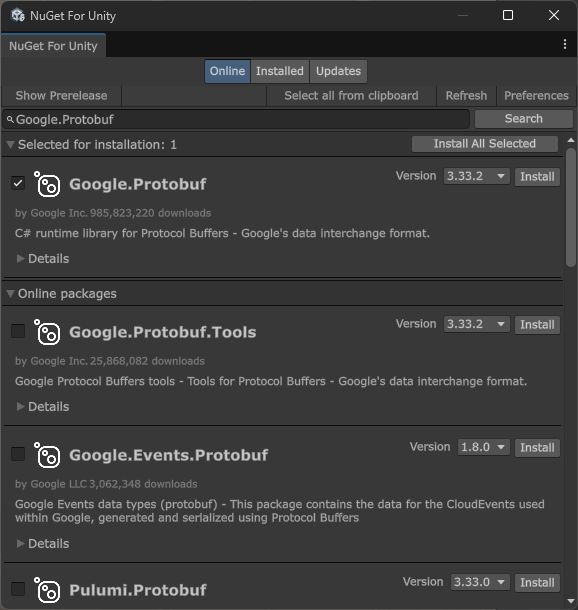Click the vertical scrollbar thumb
The width and height of the screenshot is (578, 610).
point(571,207)
